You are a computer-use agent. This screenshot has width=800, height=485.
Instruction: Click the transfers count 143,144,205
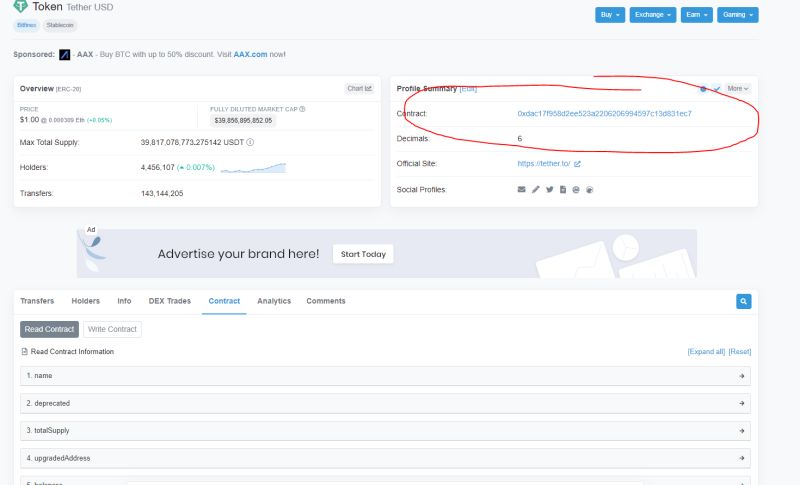coord(162,194)
